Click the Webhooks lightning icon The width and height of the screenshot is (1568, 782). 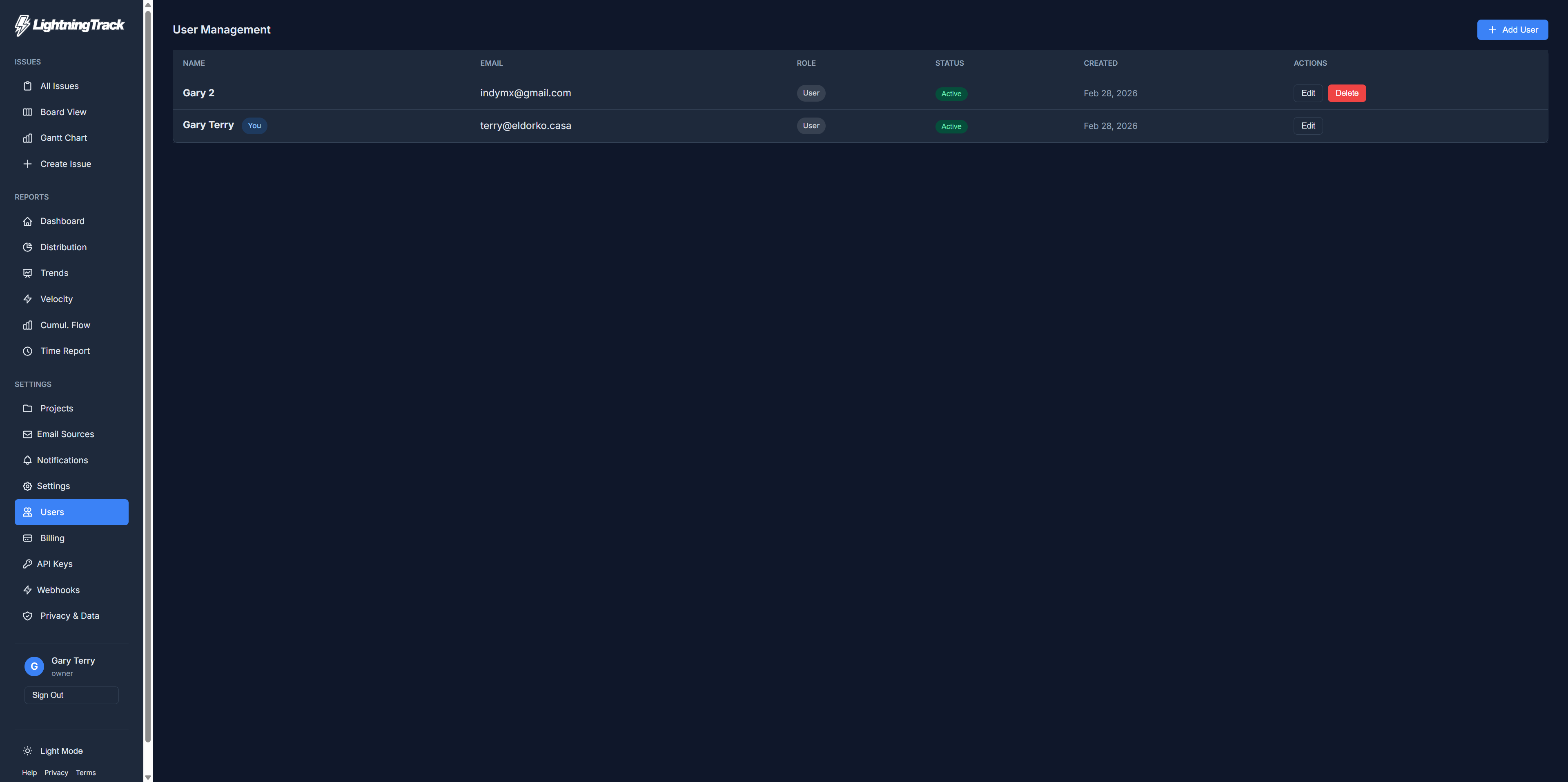point(28,590)
